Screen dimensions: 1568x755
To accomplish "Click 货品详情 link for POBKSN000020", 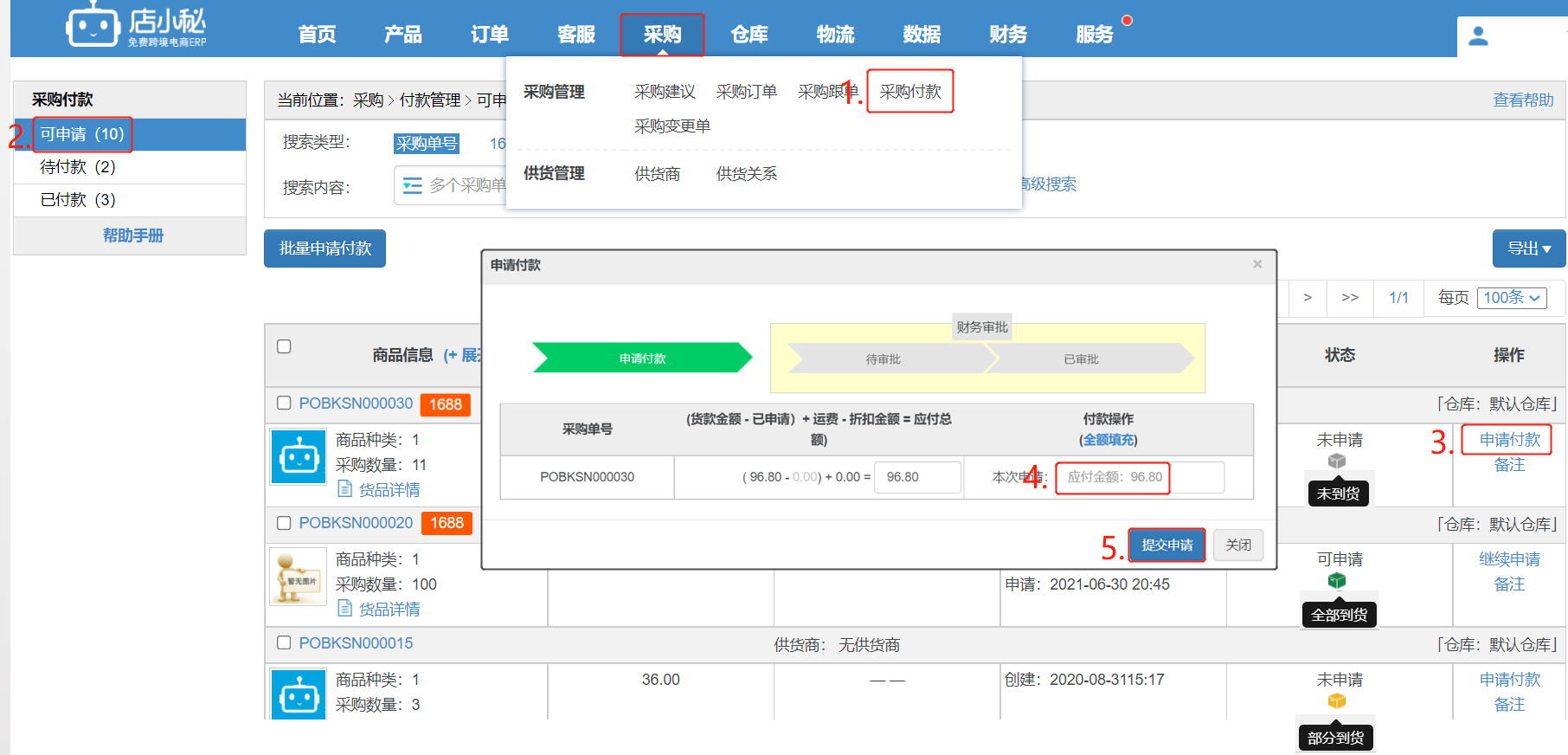I will (x=389, y=610).
